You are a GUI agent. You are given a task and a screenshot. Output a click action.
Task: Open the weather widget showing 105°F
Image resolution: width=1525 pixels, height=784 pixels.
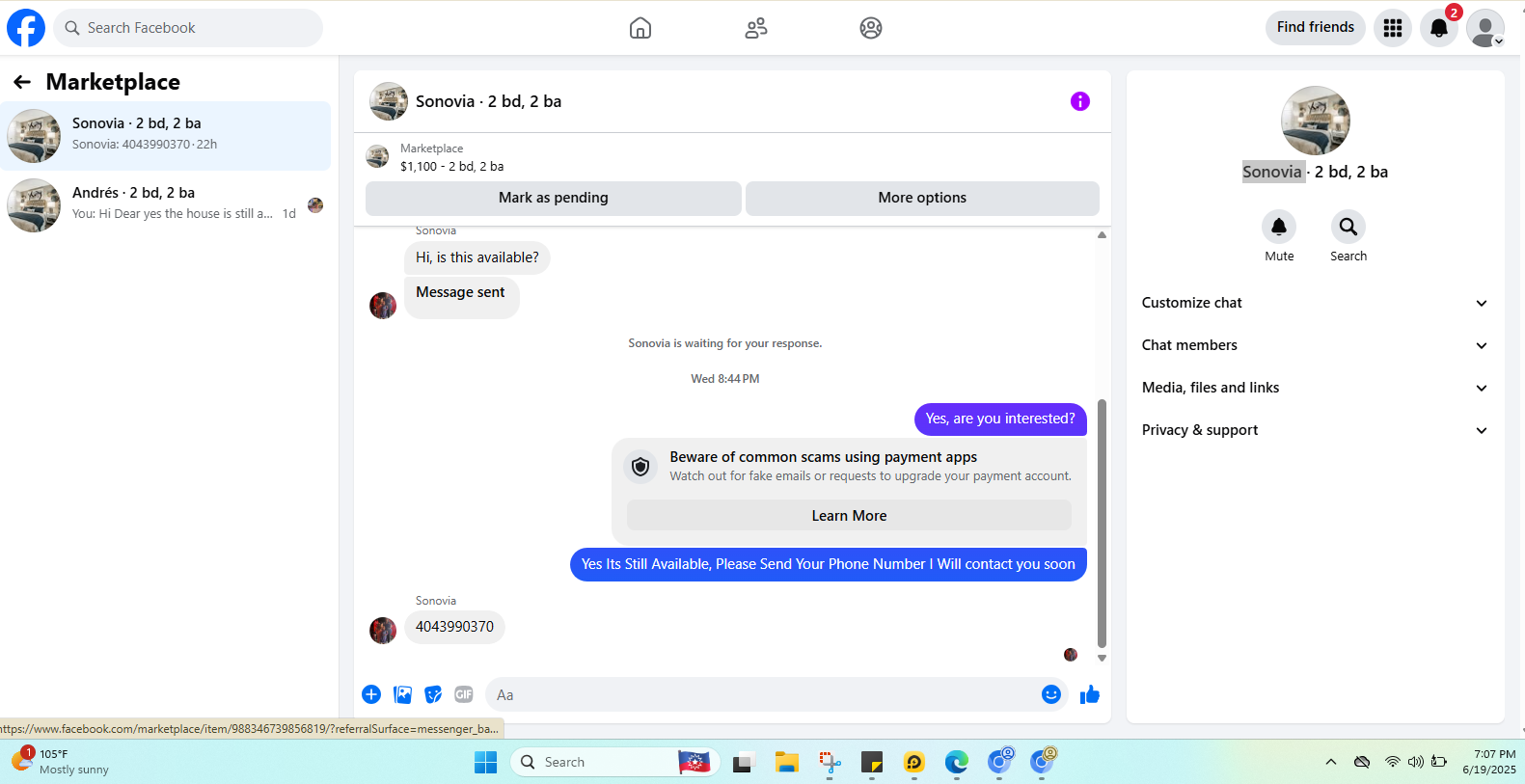tap(60, 762)
